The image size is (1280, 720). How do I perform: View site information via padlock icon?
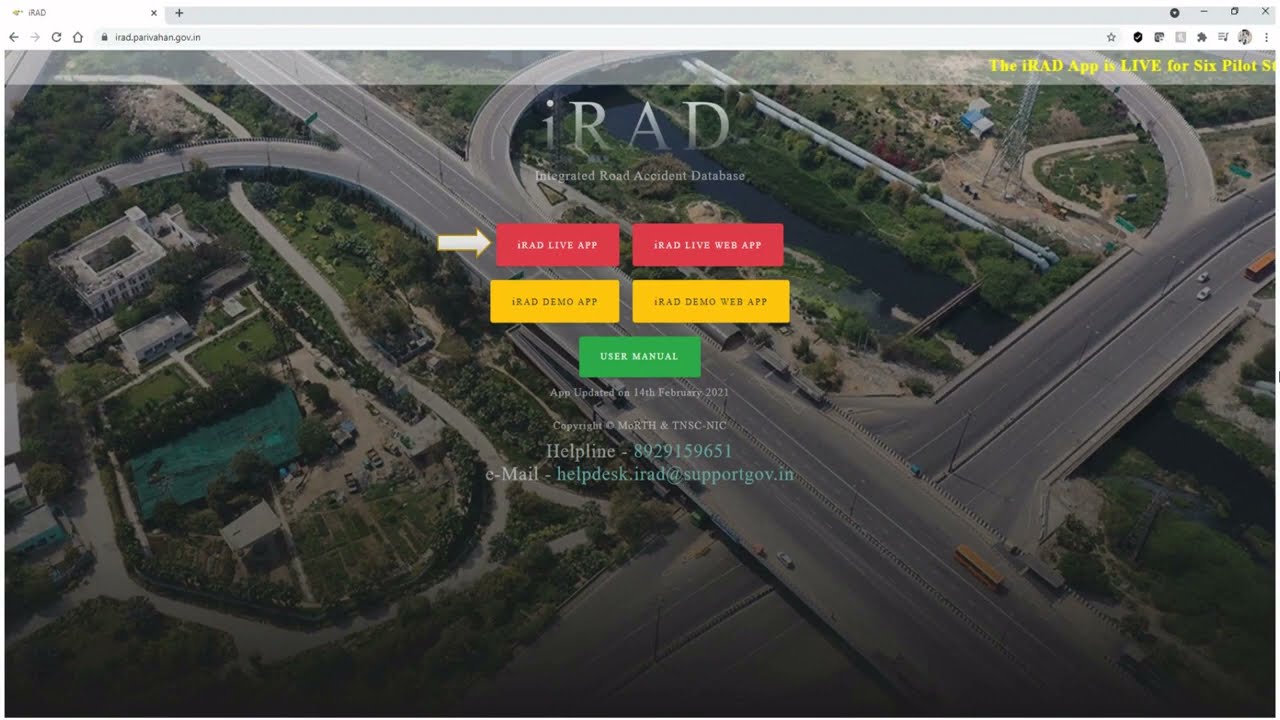coord(104,37)
